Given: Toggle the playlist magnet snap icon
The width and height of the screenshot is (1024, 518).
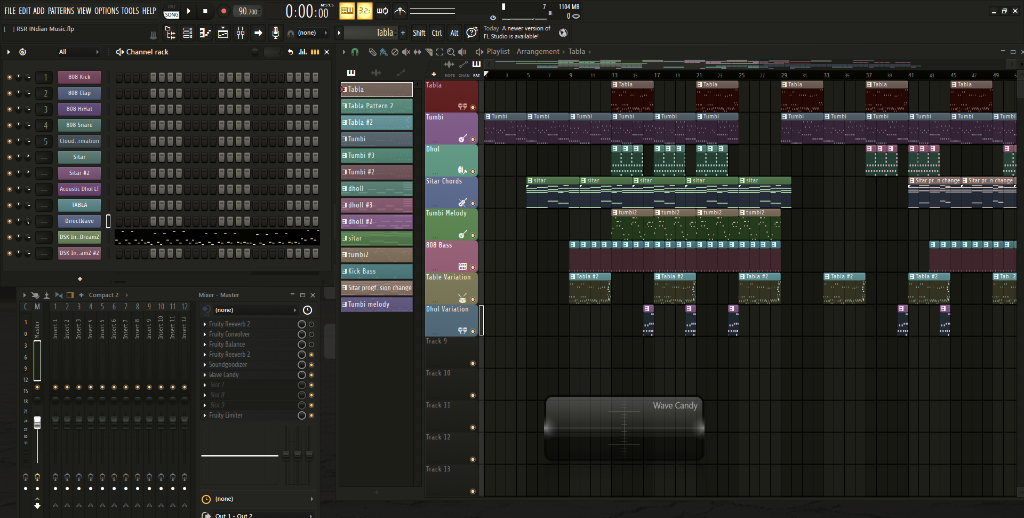Looking at the screenshot, I should [355, 52].
